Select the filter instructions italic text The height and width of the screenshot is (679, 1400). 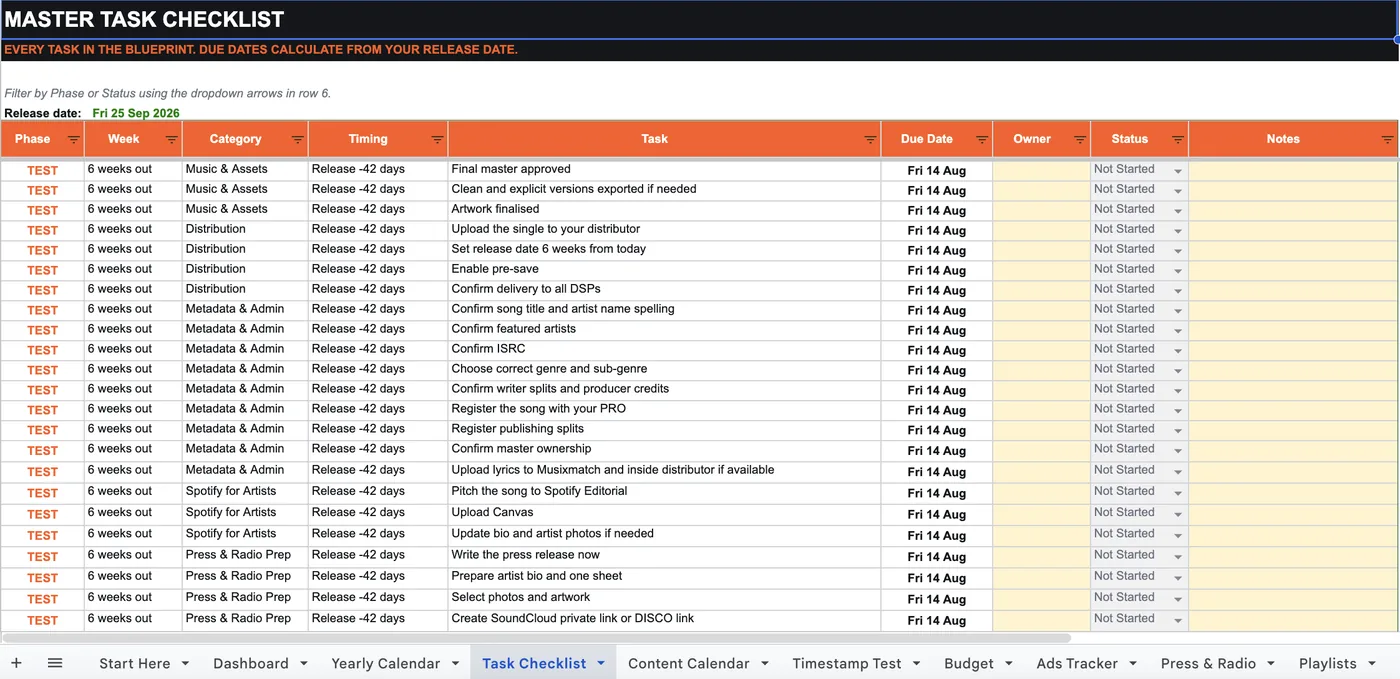coord(167,94)
